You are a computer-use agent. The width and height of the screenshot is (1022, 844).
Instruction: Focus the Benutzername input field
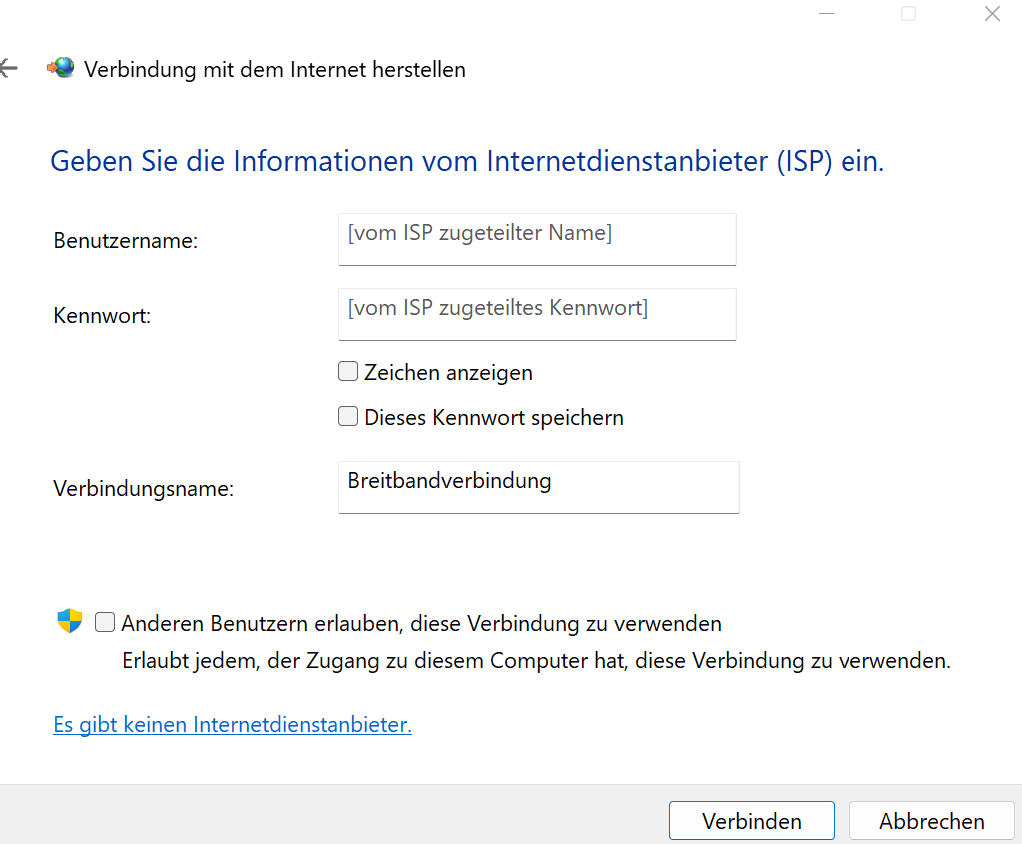[x=537, y=239]
